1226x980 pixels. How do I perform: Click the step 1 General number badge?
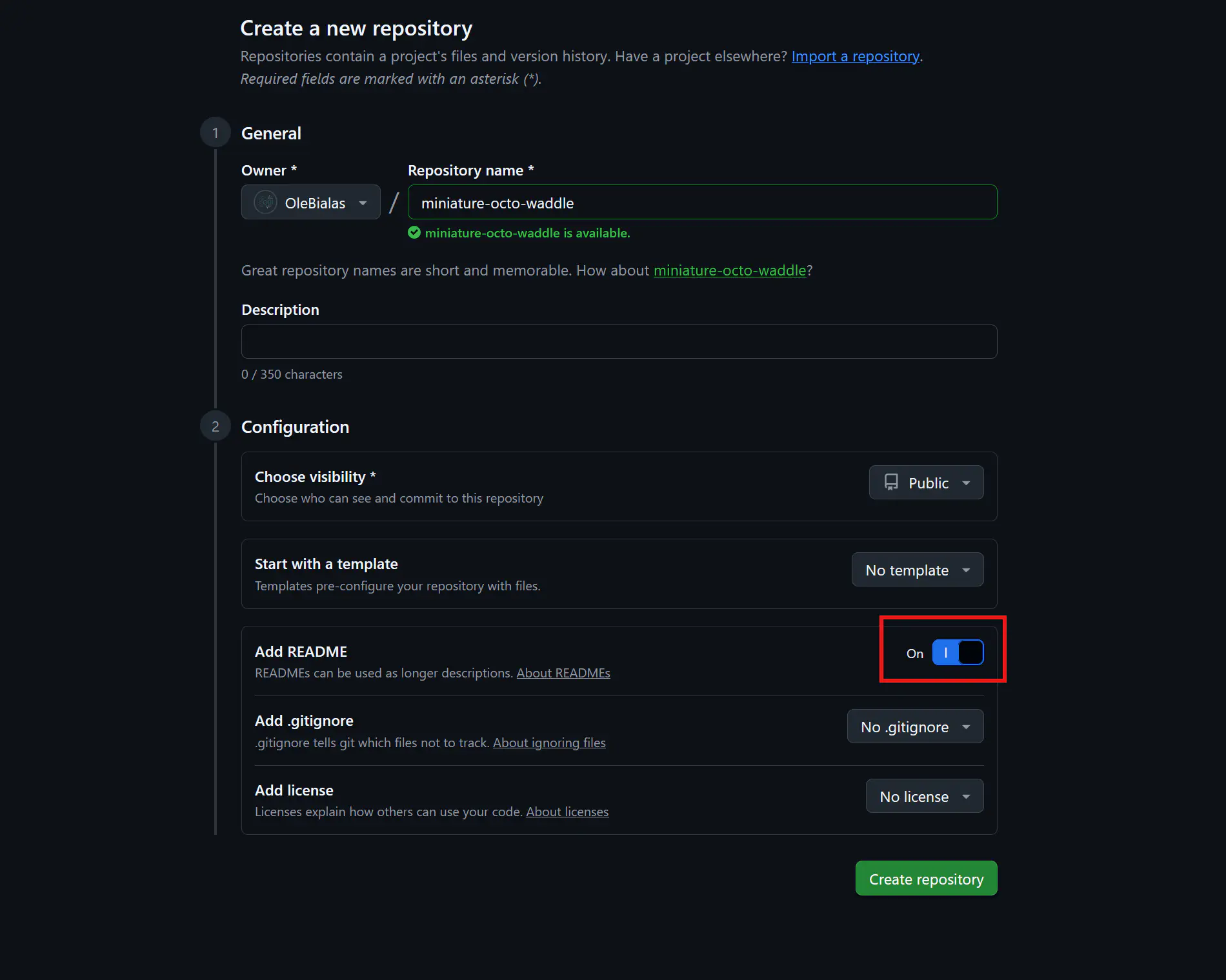(216, 133)
